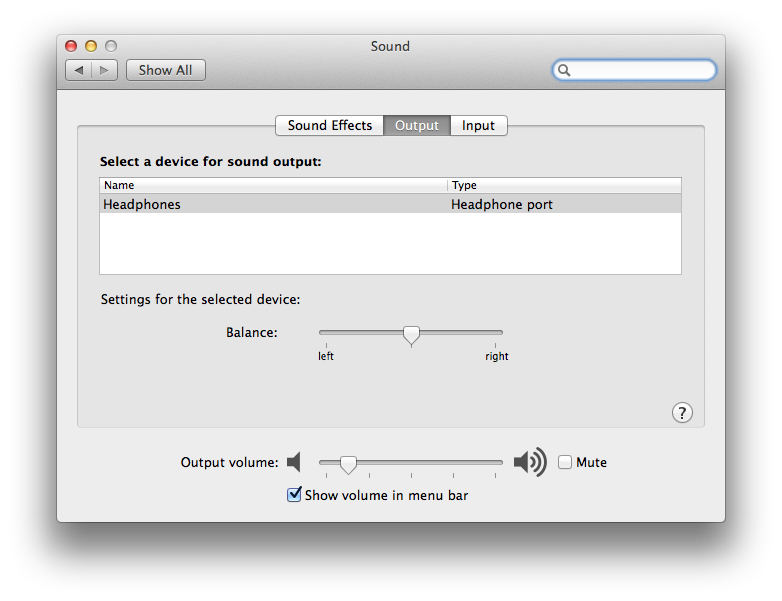Click the low volume speaker icon
Viewport: 782px width, 601px height.
coord(294,462)
